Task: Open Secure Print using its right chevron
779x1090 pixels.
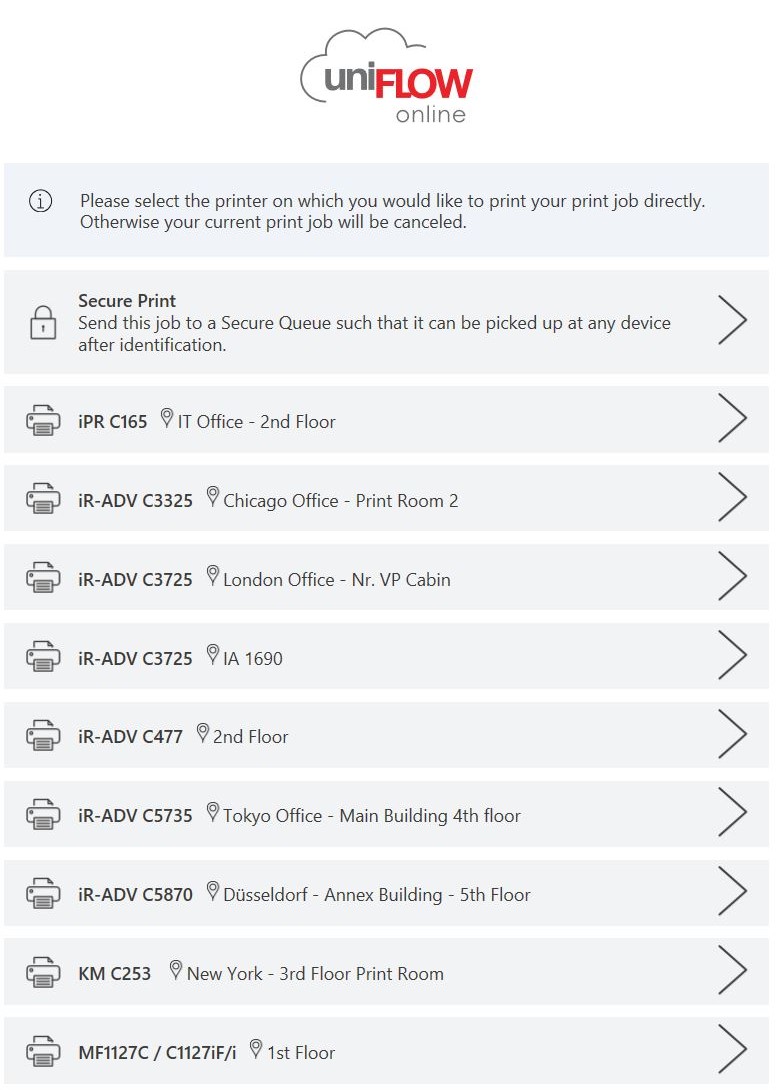Action: coord(732,320)
